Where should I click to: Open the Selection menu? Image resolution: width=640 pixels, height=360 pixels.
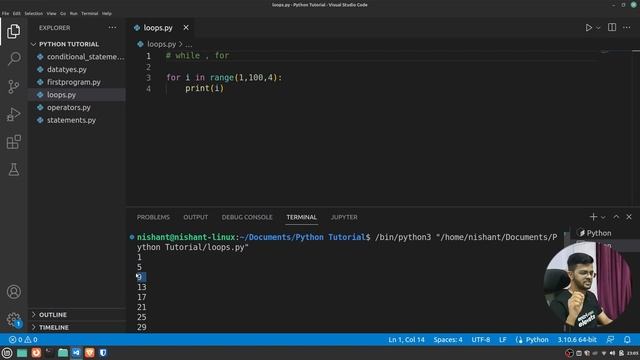[x=33, y=13]
